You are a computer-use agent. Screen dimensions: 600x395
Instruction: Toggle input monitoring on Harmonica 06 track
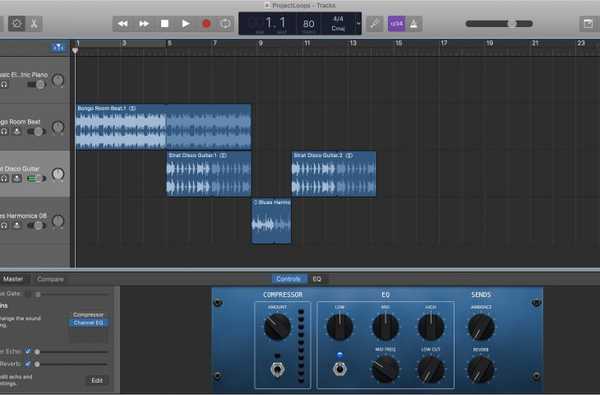point(17,226)
